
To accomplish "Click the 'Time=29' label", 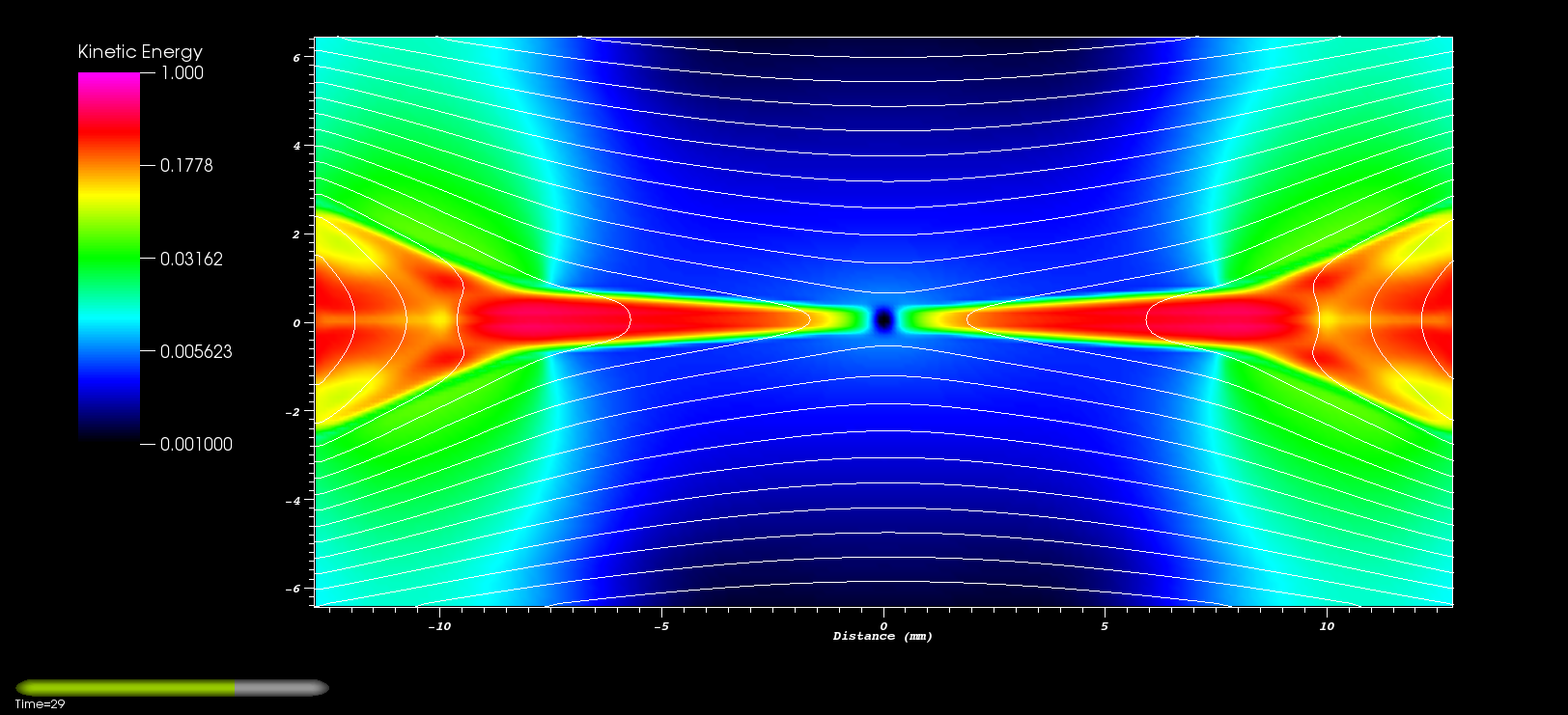I will pos(40,704).
